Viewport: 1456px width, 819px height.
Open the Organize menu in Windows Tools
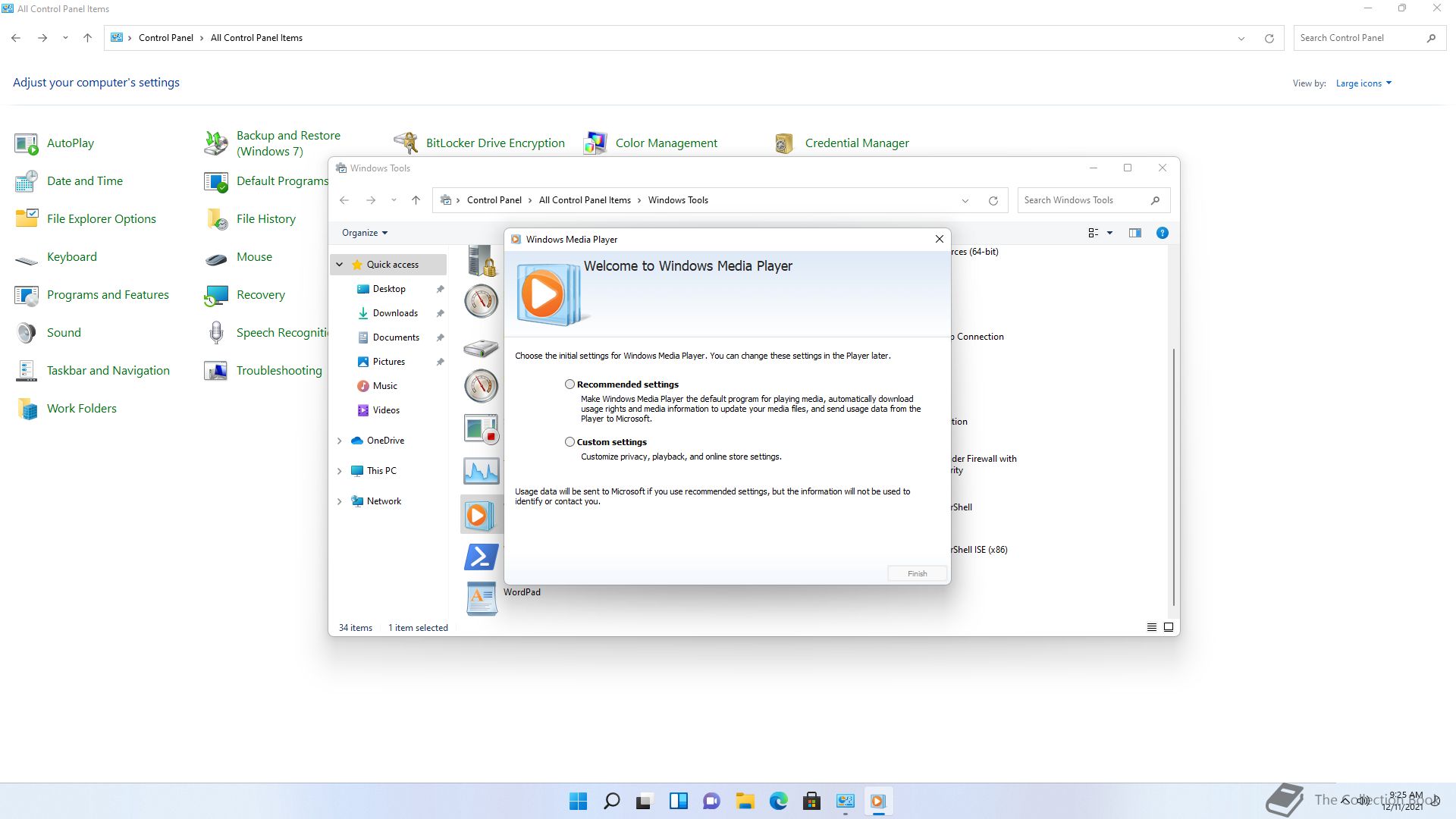(365, 233)
